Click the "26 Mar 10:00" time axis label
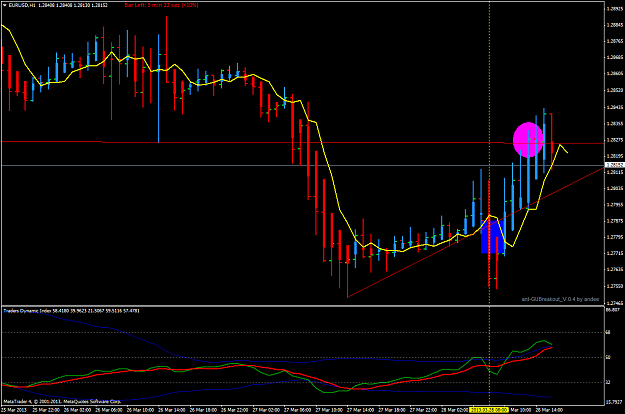Viewport: 625px width, 414px height. coord(141,410)
